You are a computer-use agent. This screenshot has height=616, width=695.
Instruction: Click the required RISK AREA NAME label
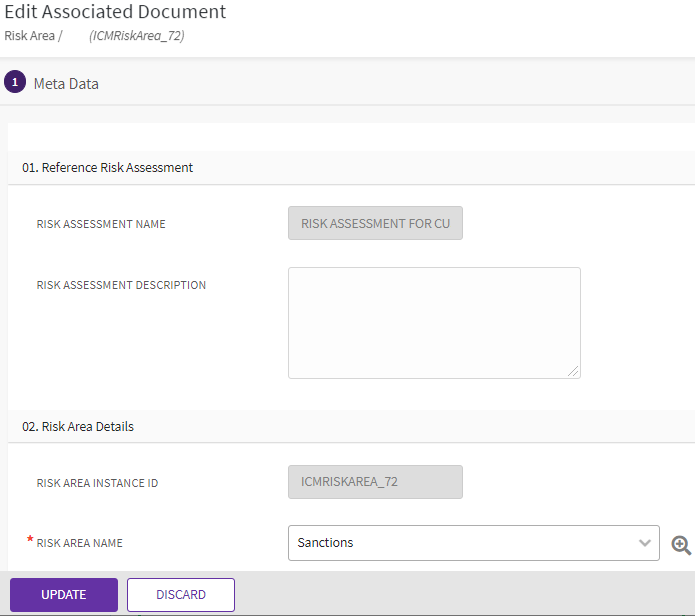tap(79, 543)
